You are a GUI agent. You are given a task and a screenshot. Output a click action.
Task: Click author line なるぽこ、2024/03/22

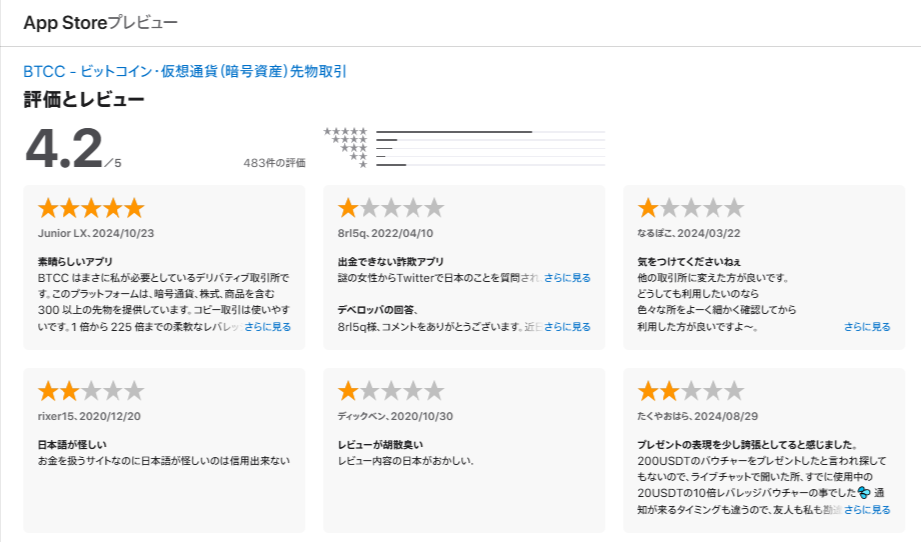[x=689, y=233]
